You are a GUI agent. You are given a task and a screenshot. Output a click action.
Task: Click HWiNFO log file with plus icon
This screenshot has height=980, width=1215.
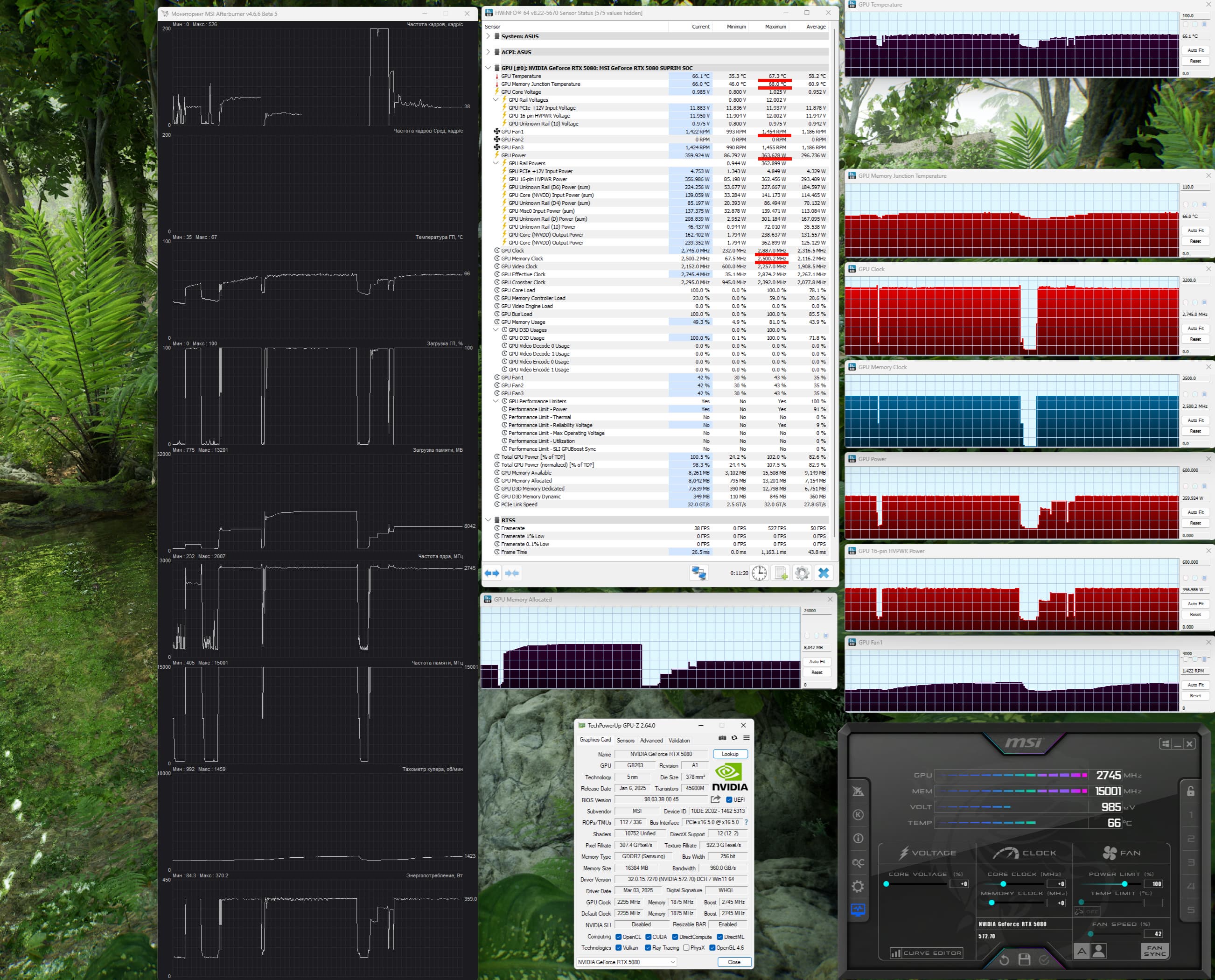(781, 573)
